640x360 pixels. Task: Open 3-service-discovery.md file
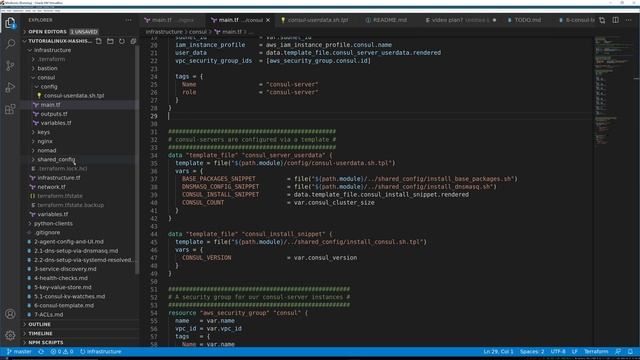click(65, 269)
